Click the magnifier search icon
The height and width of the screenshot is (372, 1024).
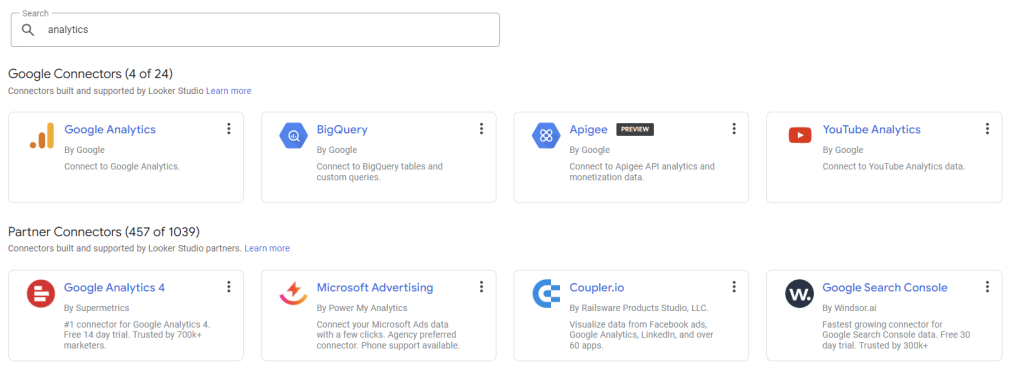point(27,30)
